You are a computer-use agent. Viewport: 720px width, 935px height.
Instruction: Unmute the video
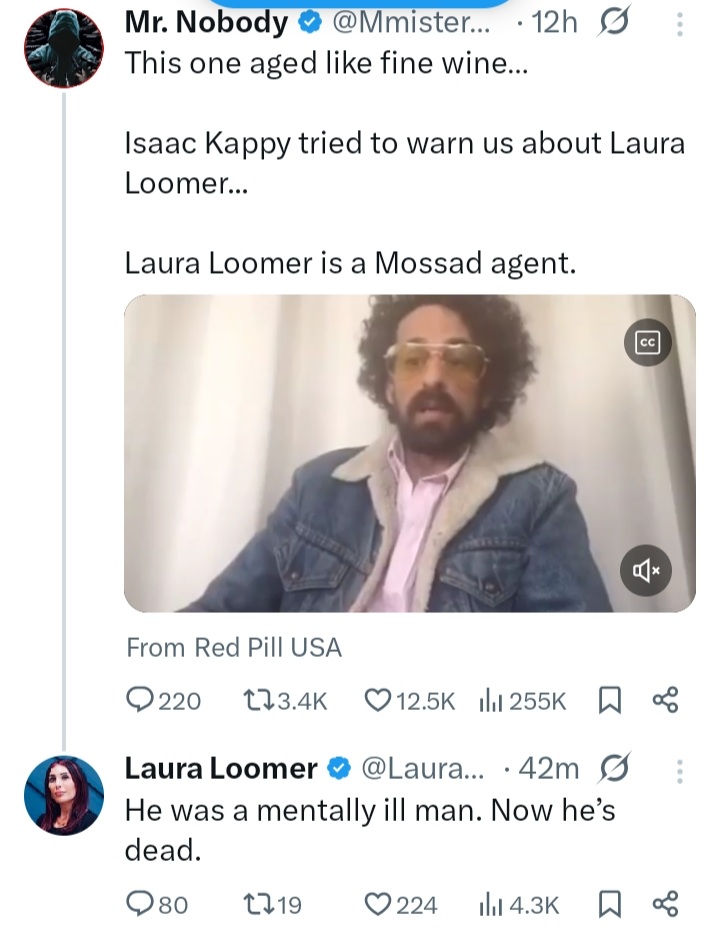[x=647, y=570]
